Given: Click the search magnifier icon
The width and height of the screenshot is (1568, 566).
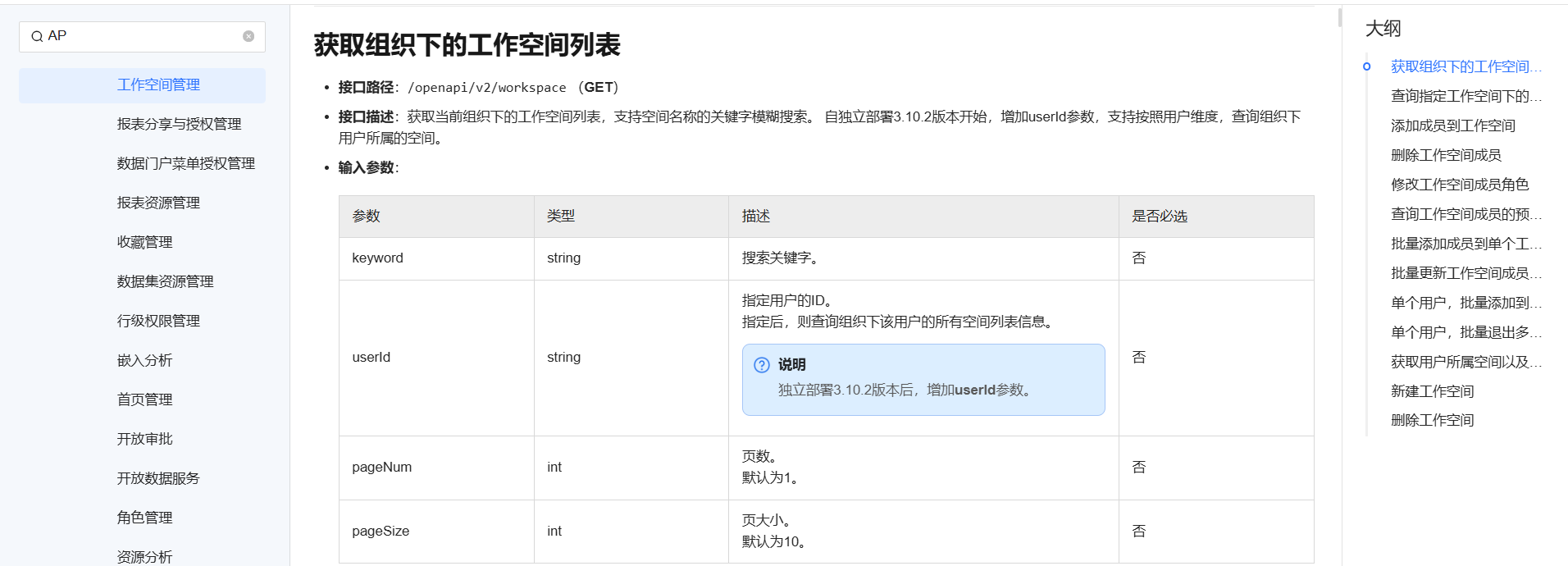Looking at the screenshot, I should (37, 37).
